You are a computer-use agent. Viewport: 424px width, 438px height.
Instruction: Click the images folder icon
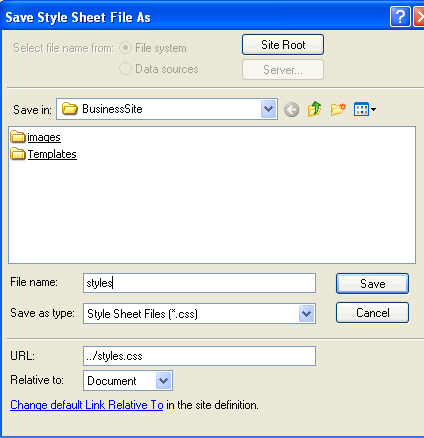tap(18, 137)
